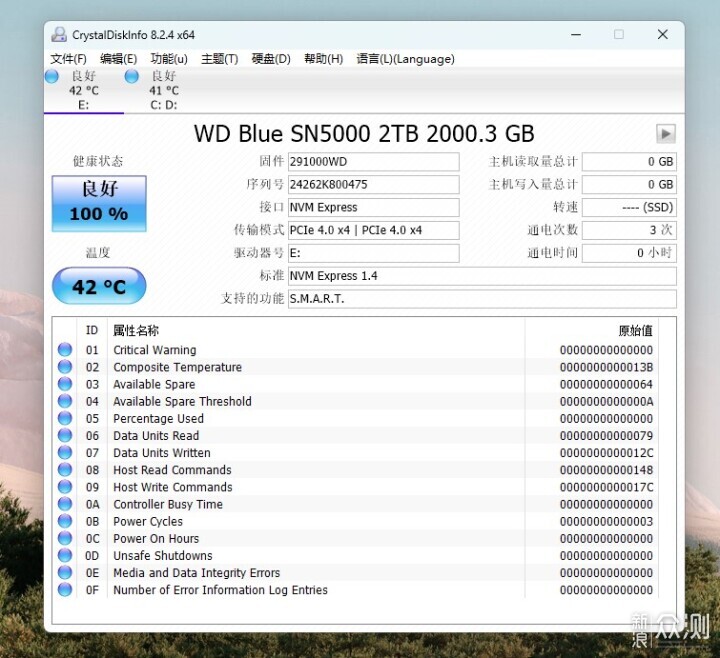This screenshot has height=658, width=720.
Task: Click the 主机读取量总计 value 0 GB
Action: point(629,162)
